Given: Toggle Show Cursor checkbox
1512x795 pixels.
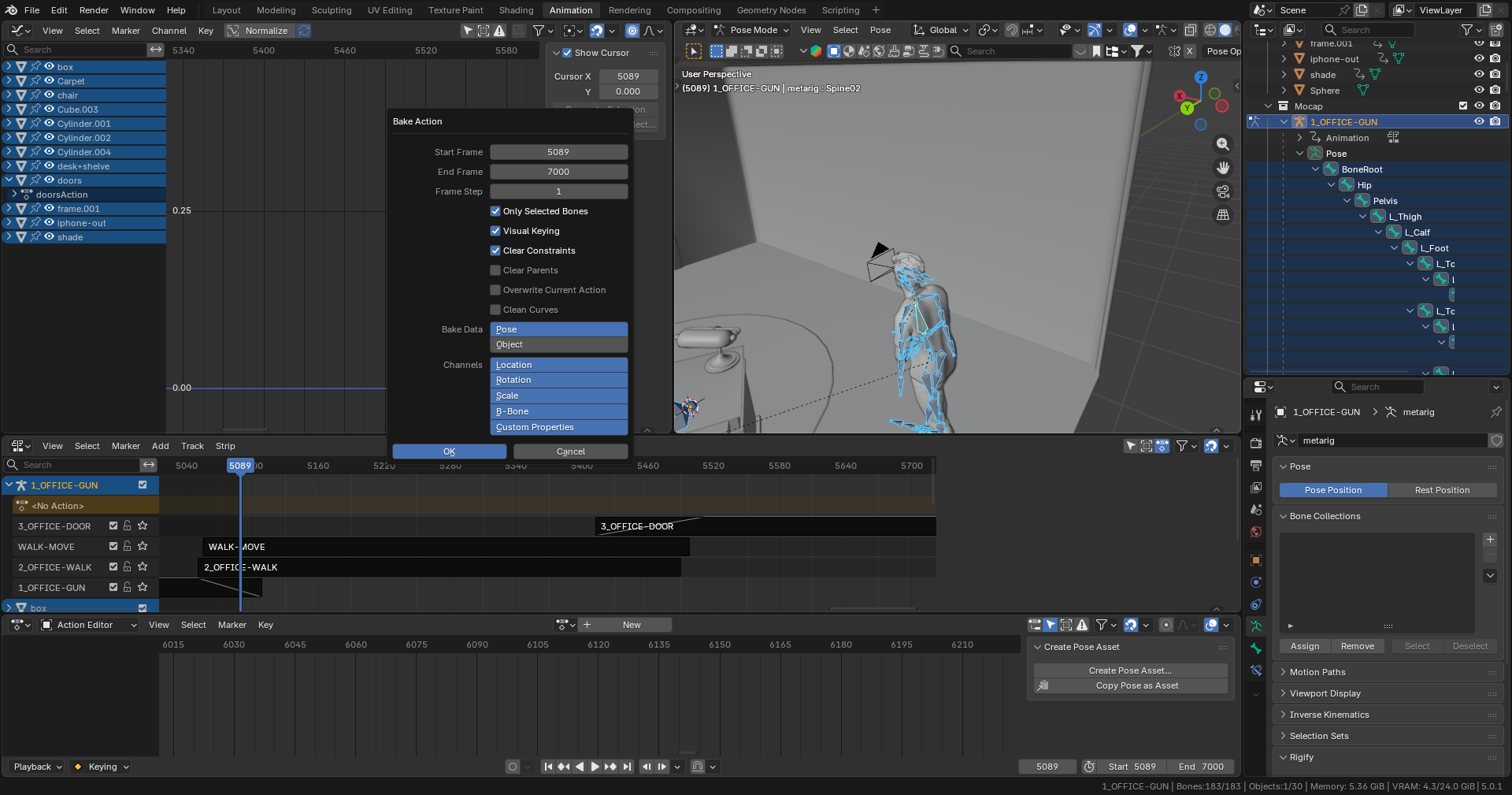Looking at the screenshot, I should tap(567, 53).
